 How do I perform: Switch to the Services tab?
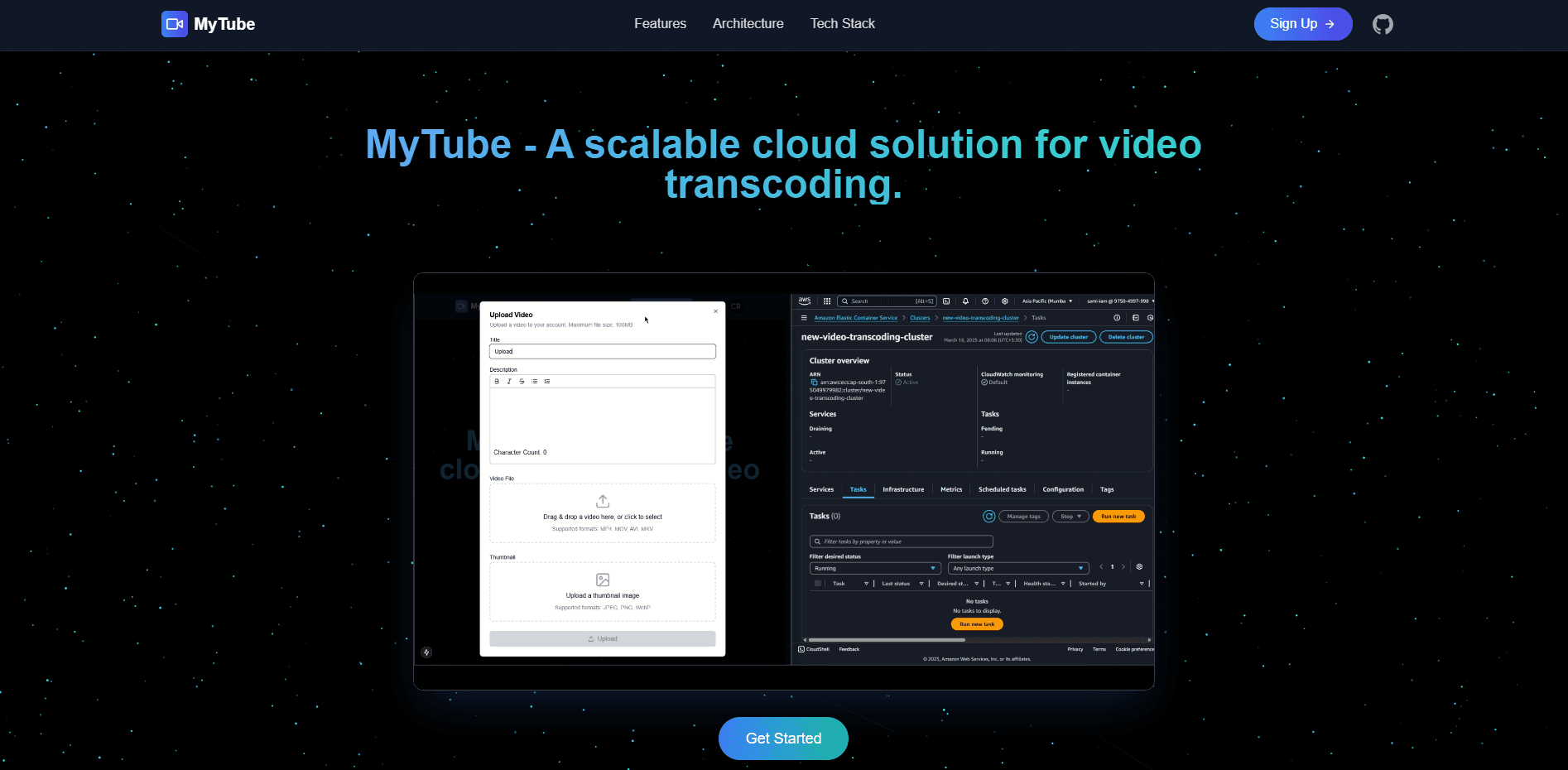(x=821, y=489)
